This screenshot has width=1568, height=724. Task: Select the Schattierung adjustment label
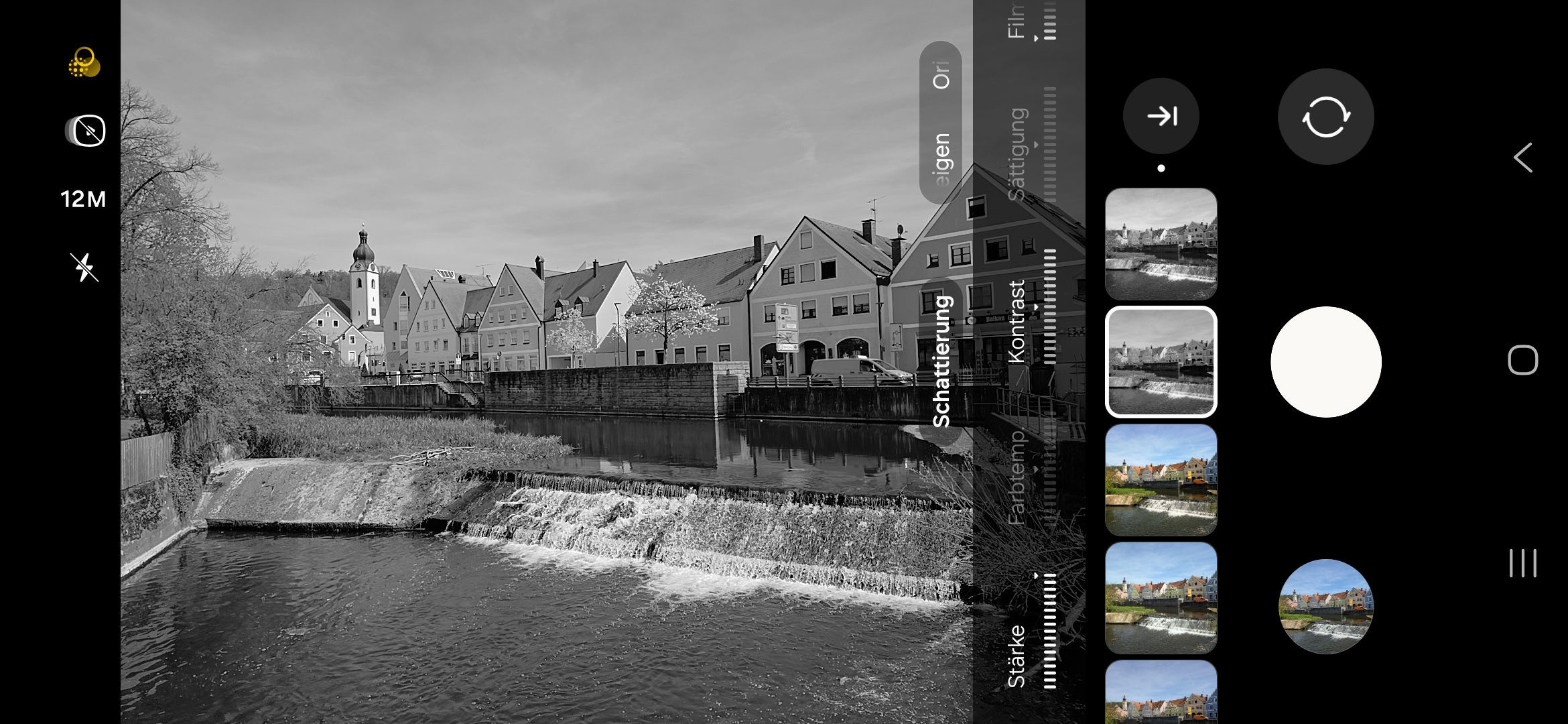pyautogui.click(x=941, y=361)
